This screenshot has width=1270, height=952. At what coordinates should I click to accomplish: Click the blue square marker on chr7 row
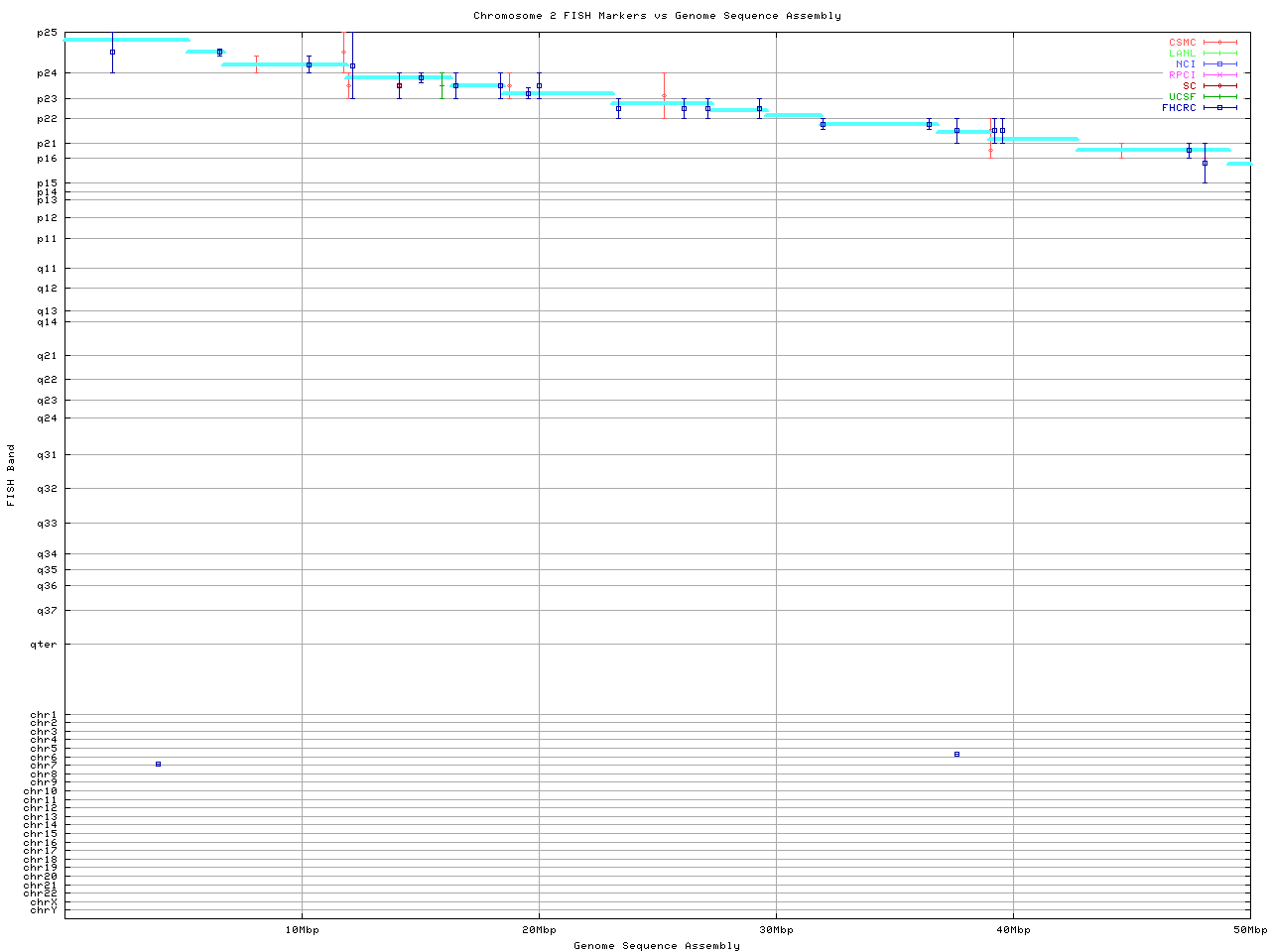(x=158, y=765)
